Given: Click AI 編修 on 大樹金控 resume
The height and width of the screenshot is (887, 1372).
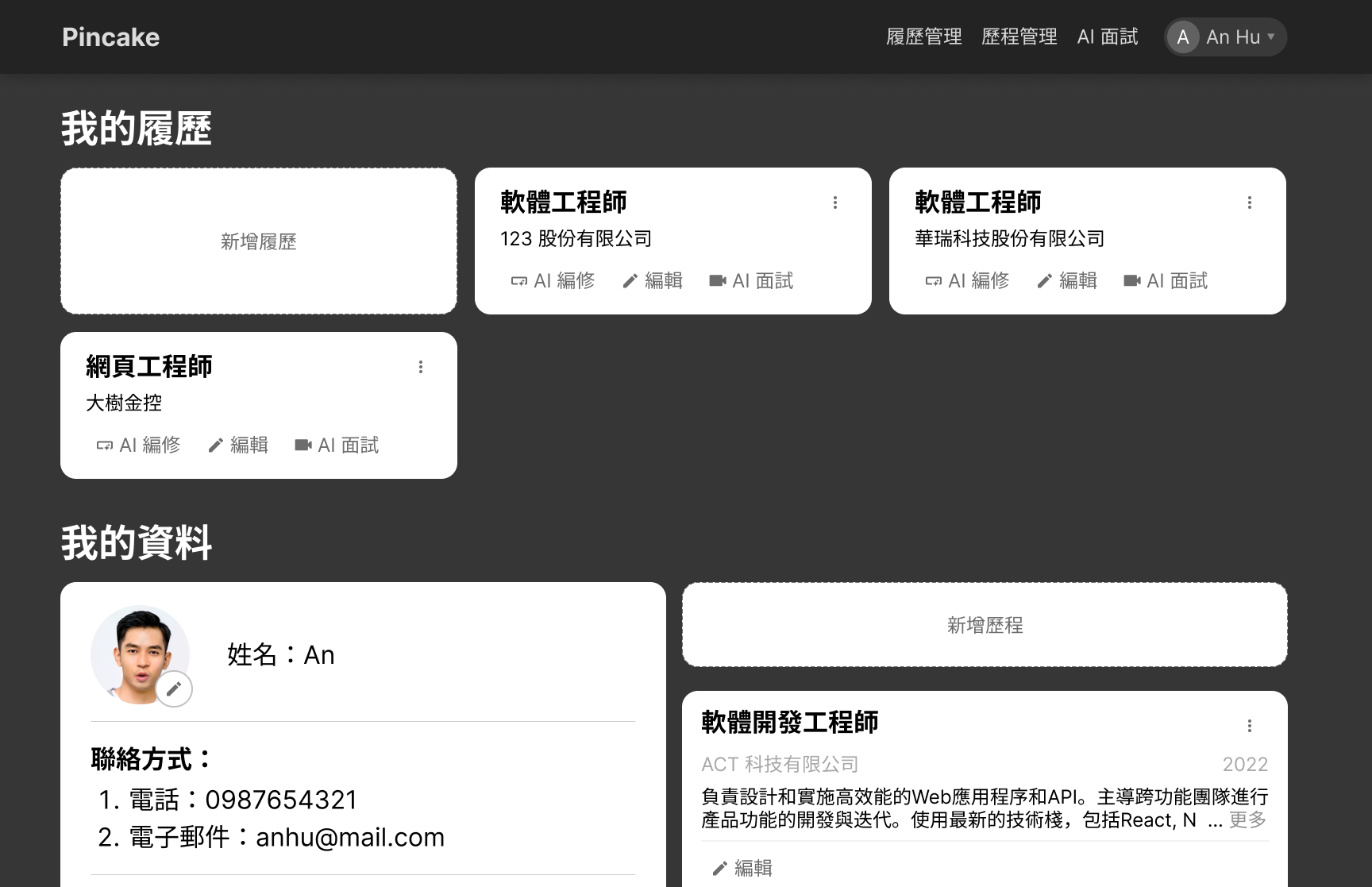Looking at the screenshot, I should [x=138, y=445].
